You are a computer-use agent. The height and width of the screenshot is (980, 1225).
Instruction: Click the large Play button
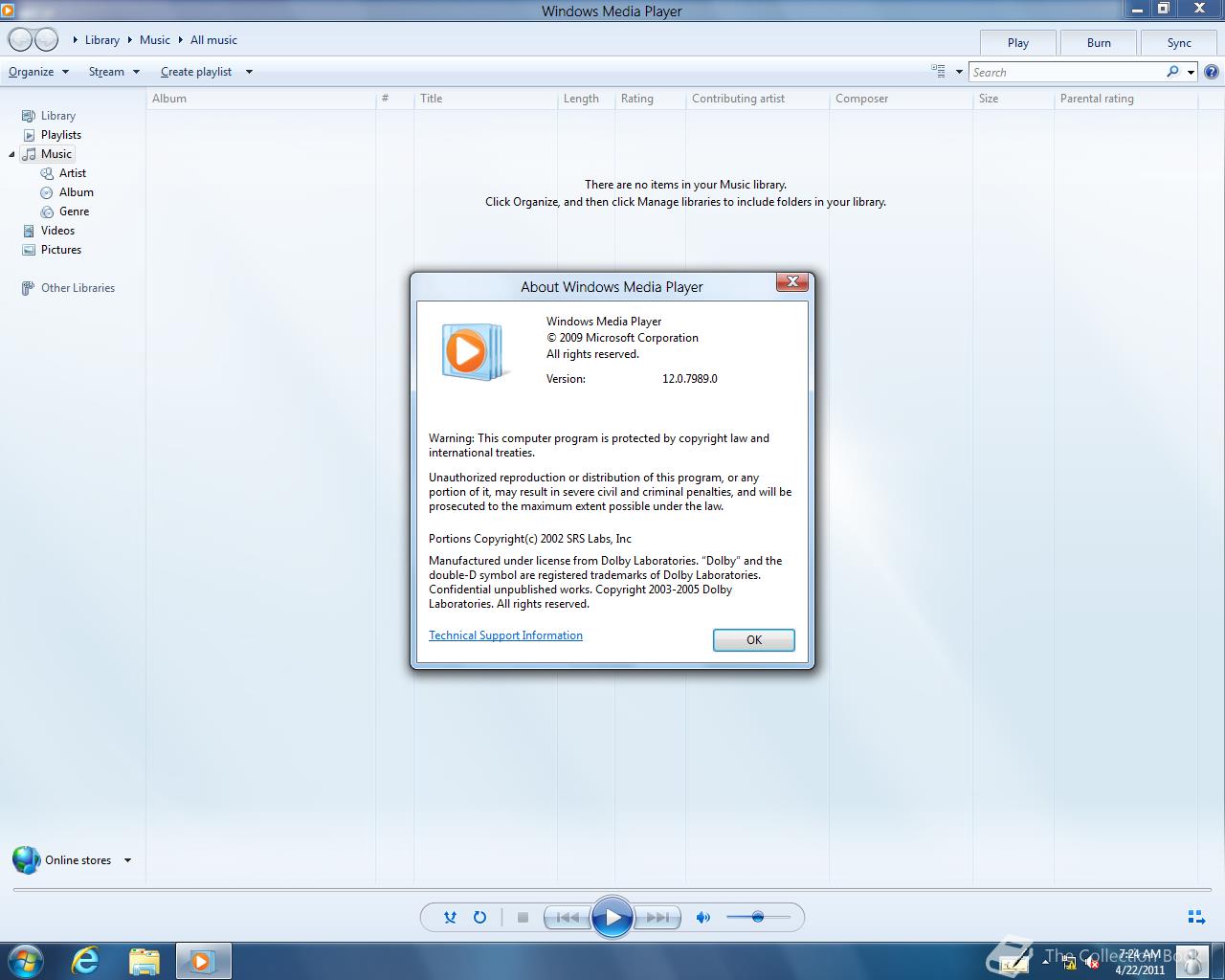click(x=612, y=917)
